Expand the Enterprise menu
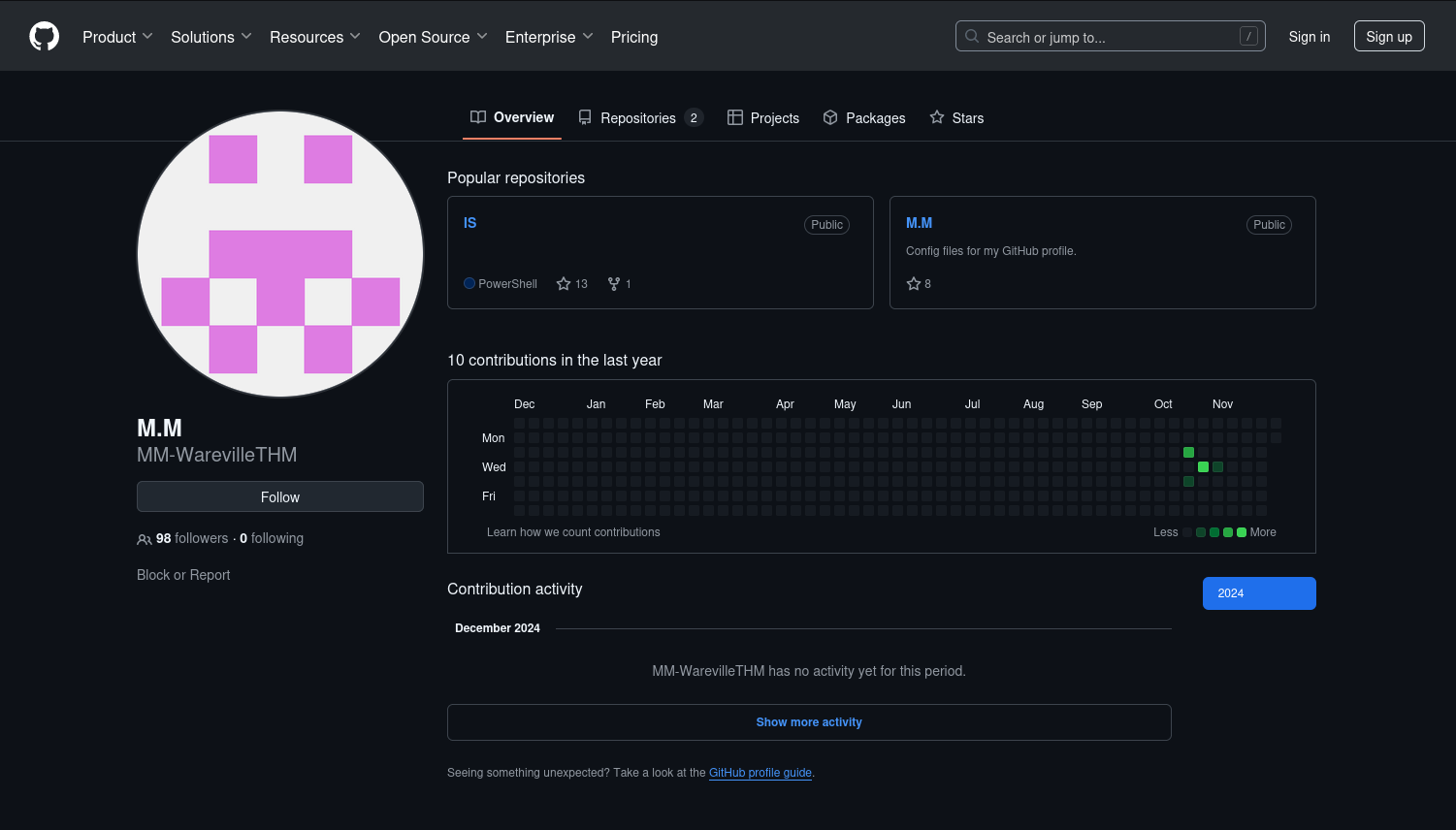The image size is (1456, 830). pos(549,37)
